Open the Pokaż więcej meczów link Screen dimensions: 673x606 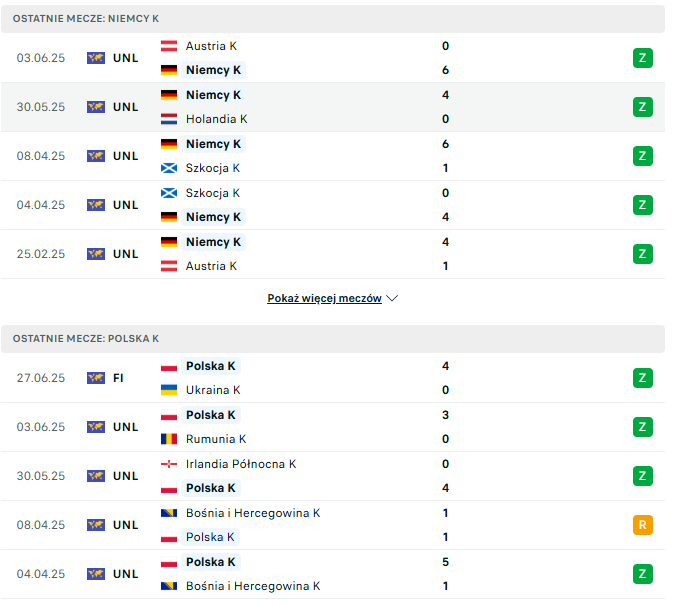[x=324, y=298]
